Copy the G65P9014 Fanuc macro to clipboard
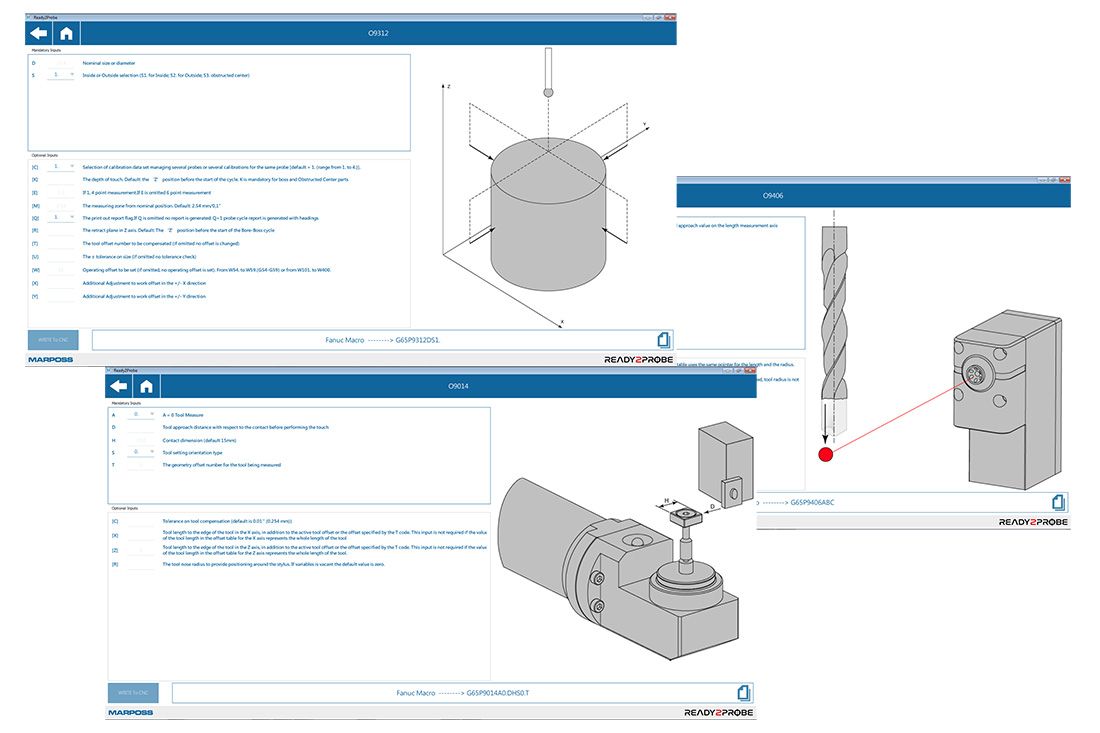The width and height of the screenshot is (1100, 733). [744, 693]
